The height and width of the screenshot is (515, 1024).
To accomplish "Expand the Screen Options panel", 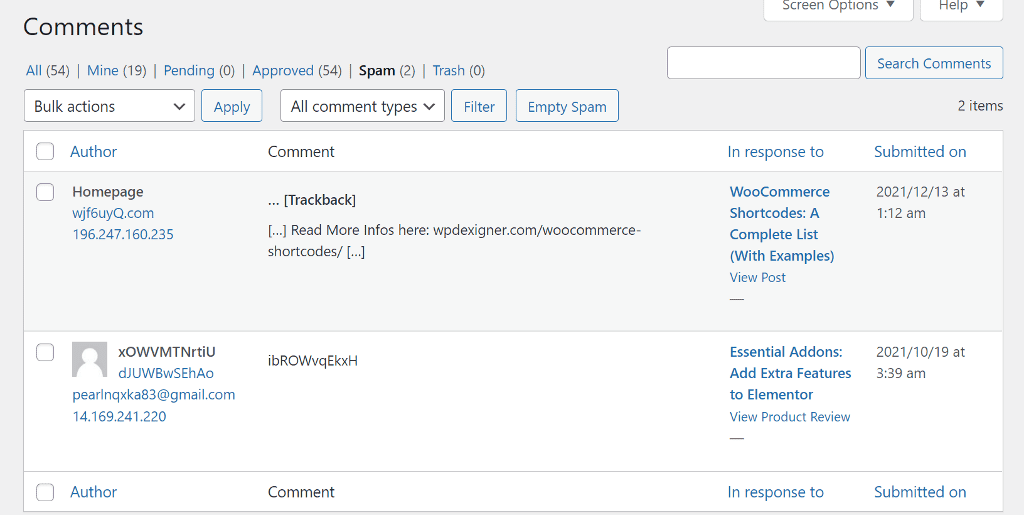I will (838, 6).
